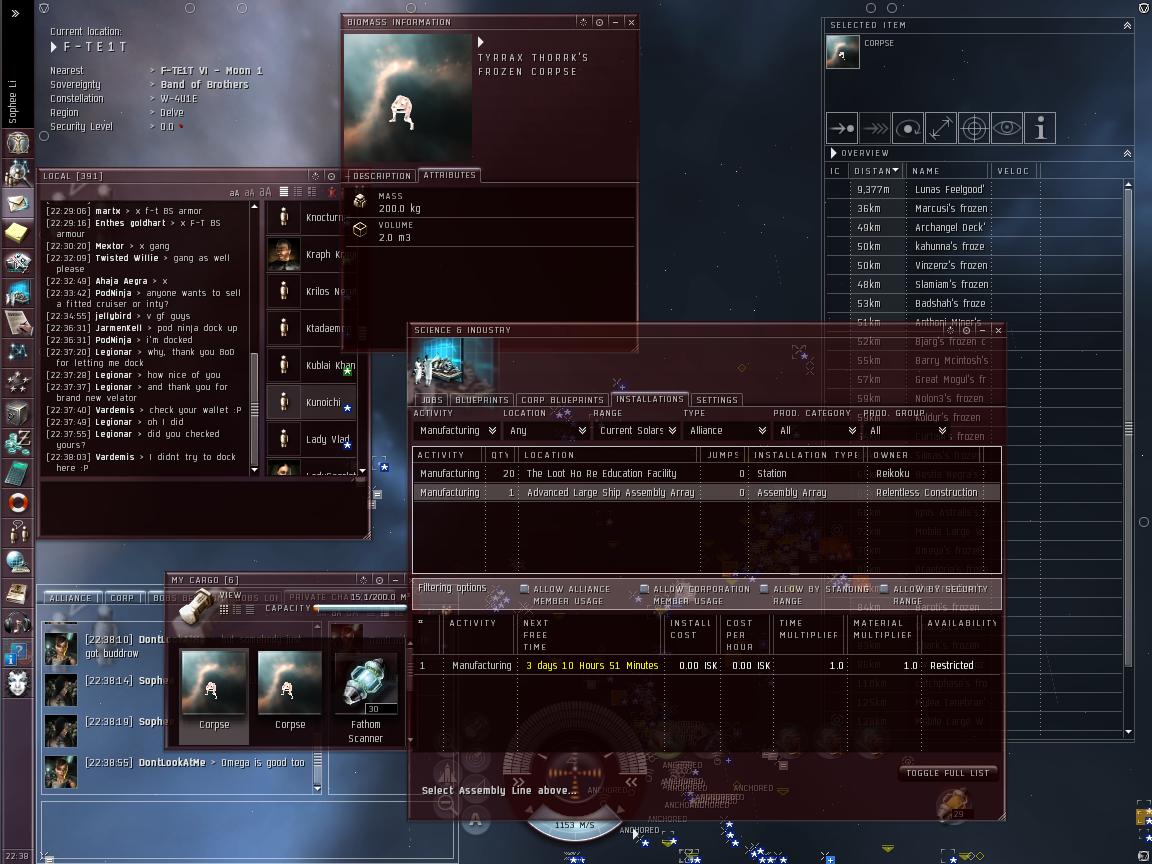The height and width of the screenshot is (864, 1152).
Task: Open the Range dropdown showing Current Solars
Action: coord(636,431)
